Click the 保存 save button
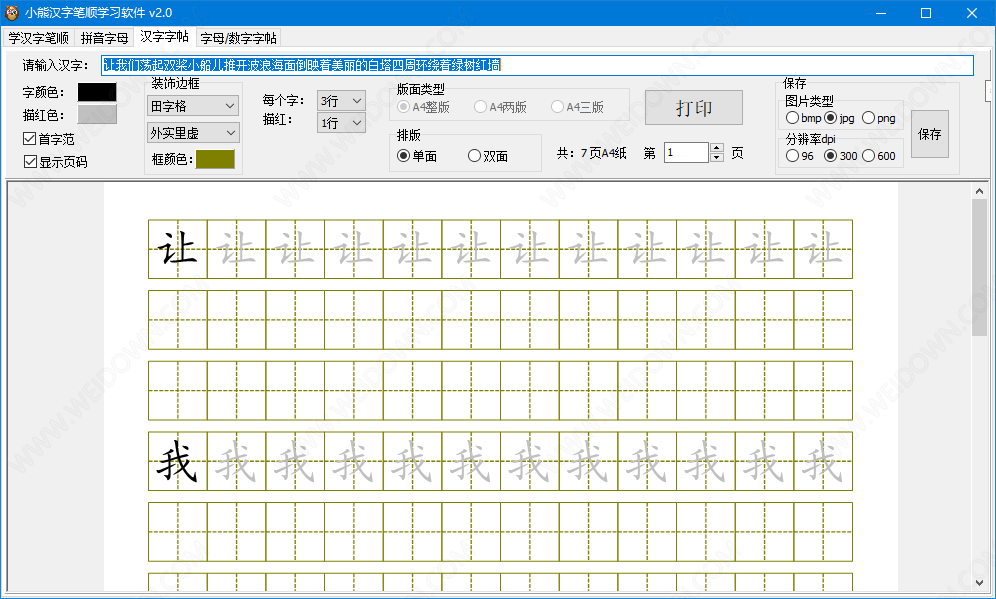Screen dimensions: 996x599 pos(930,134)
